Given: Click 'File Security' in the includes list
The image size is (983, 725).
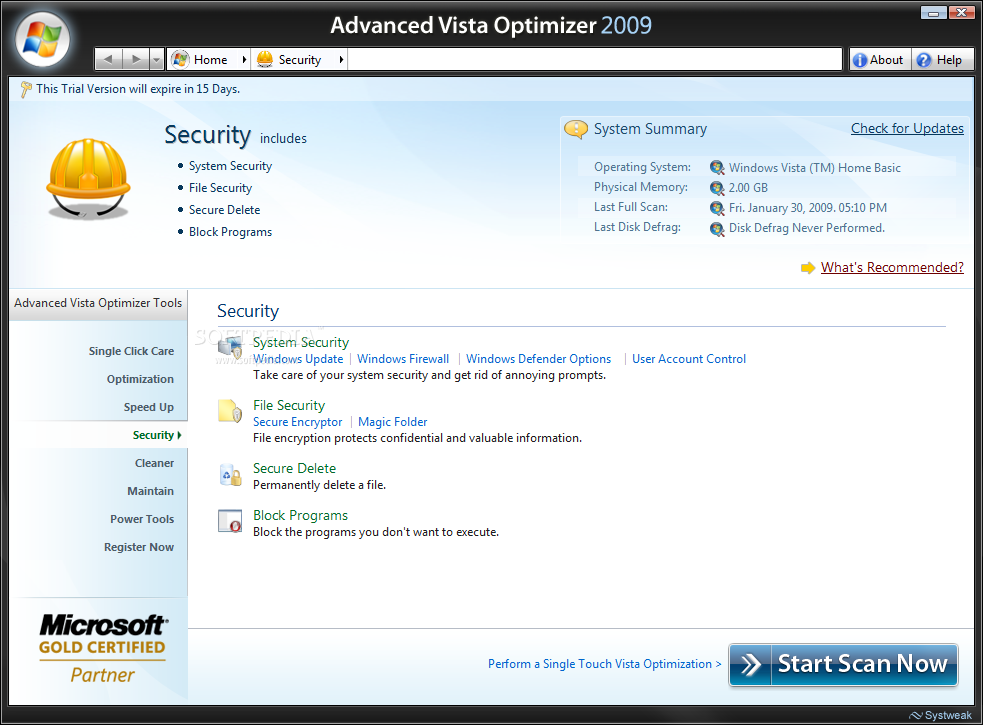Looking at the screenshot, I should pyautogui.click(x=220, y=188).
